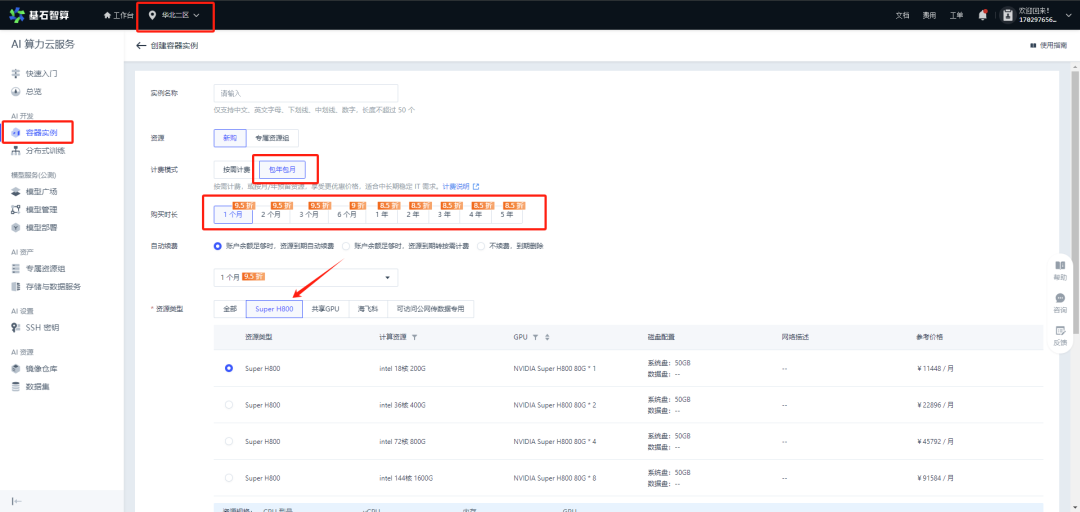
Task: Select the Super H800 80G * 2 row radio
Action: 229,405
